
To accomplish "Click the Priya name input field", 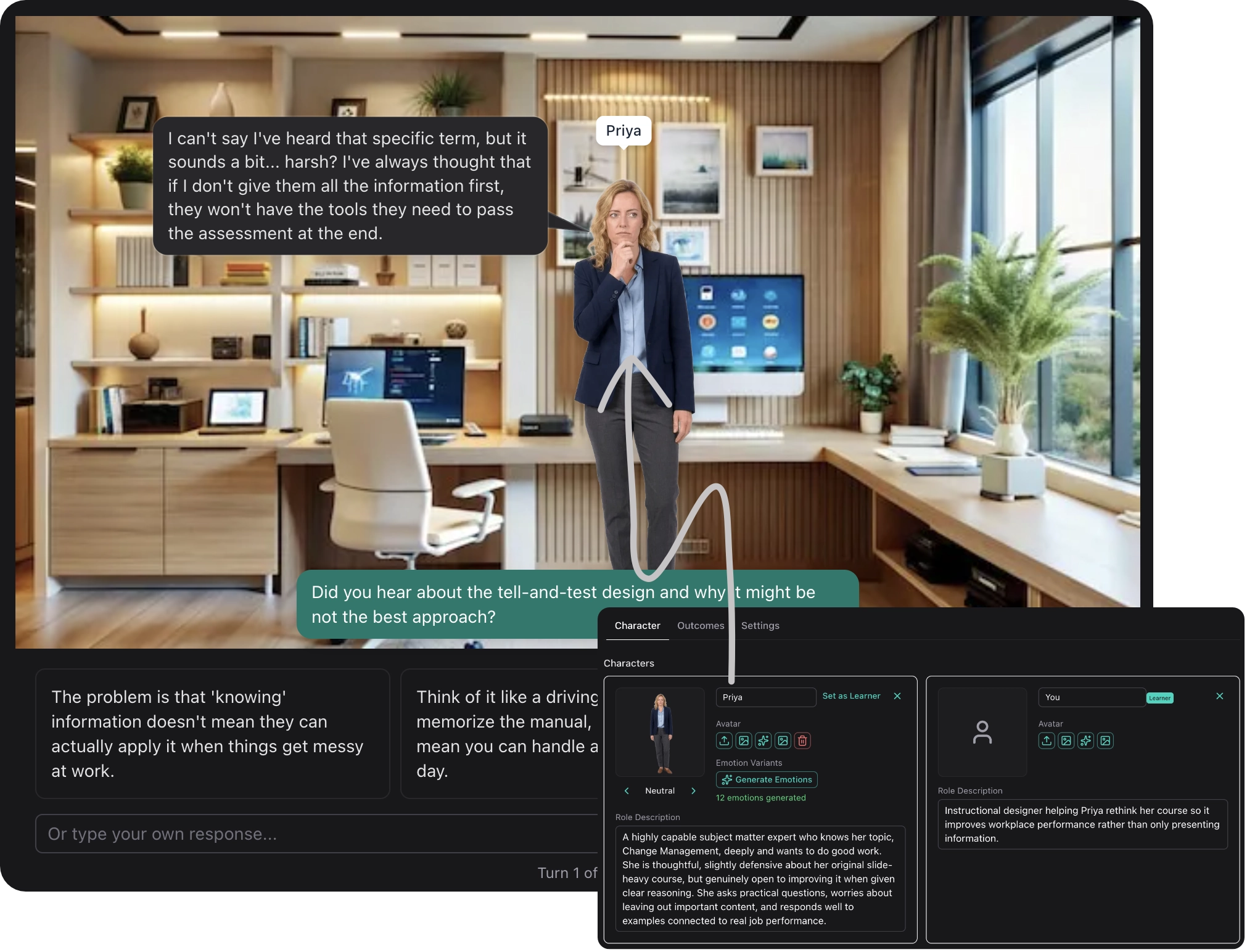I will pos(765,697).
